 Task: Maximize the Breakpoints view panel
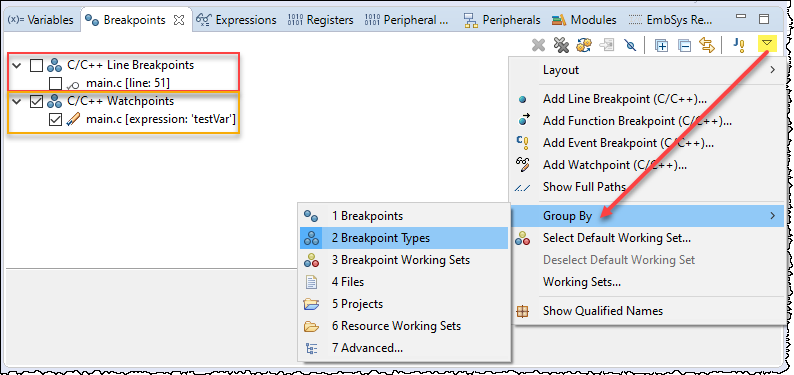764,19
